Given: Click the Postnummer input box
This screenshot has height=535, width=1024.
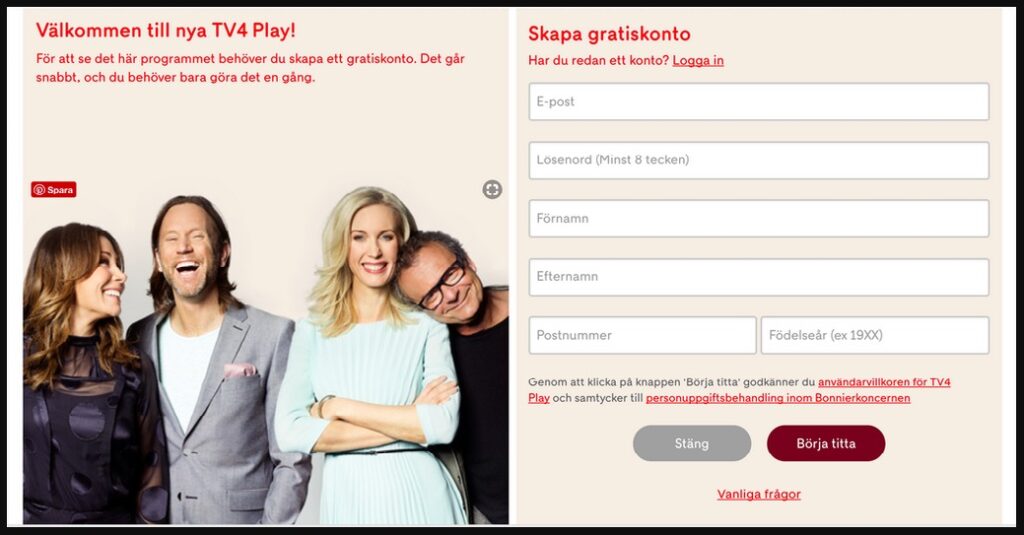Looking at the screenshot, I should click(643, 335).
